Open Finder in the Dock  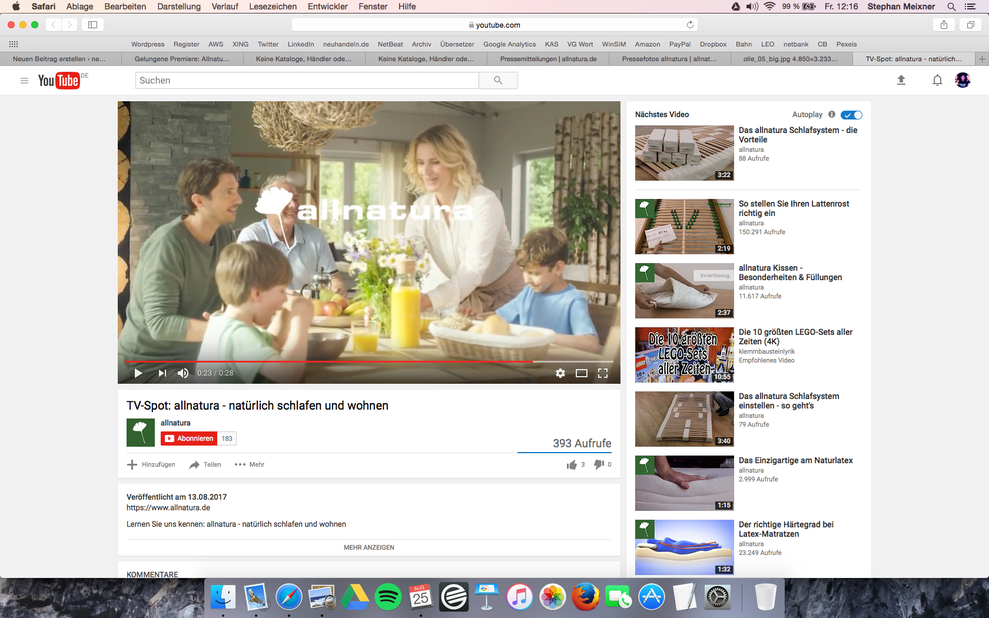click(223, 597)
